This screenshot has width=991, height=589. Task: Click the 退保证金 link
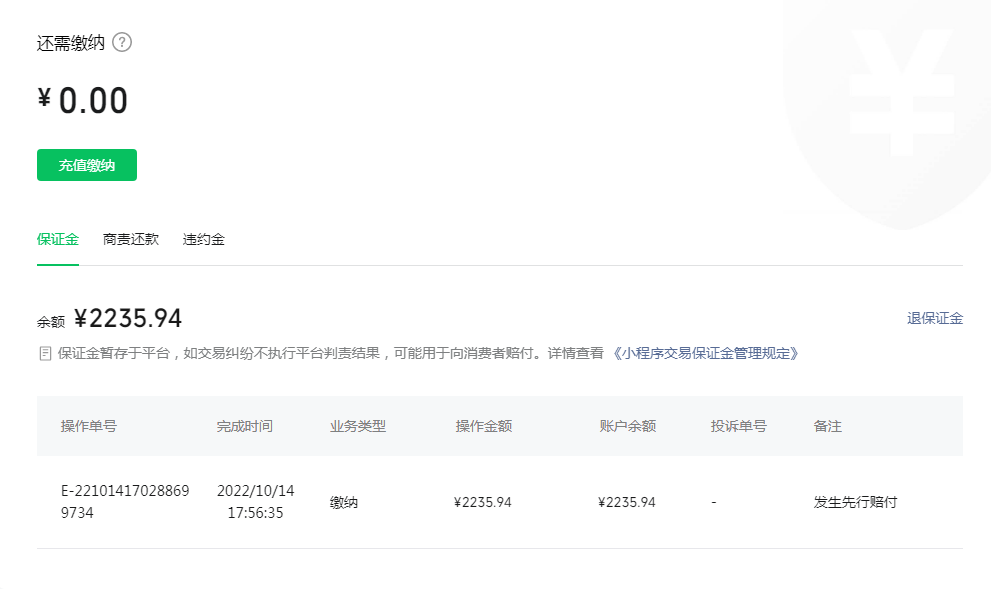935,318
